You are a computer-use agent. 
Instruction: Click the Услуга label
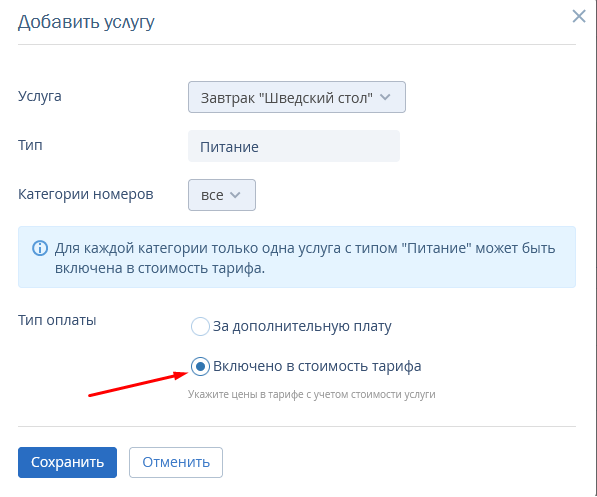click(x=40, y=96)
